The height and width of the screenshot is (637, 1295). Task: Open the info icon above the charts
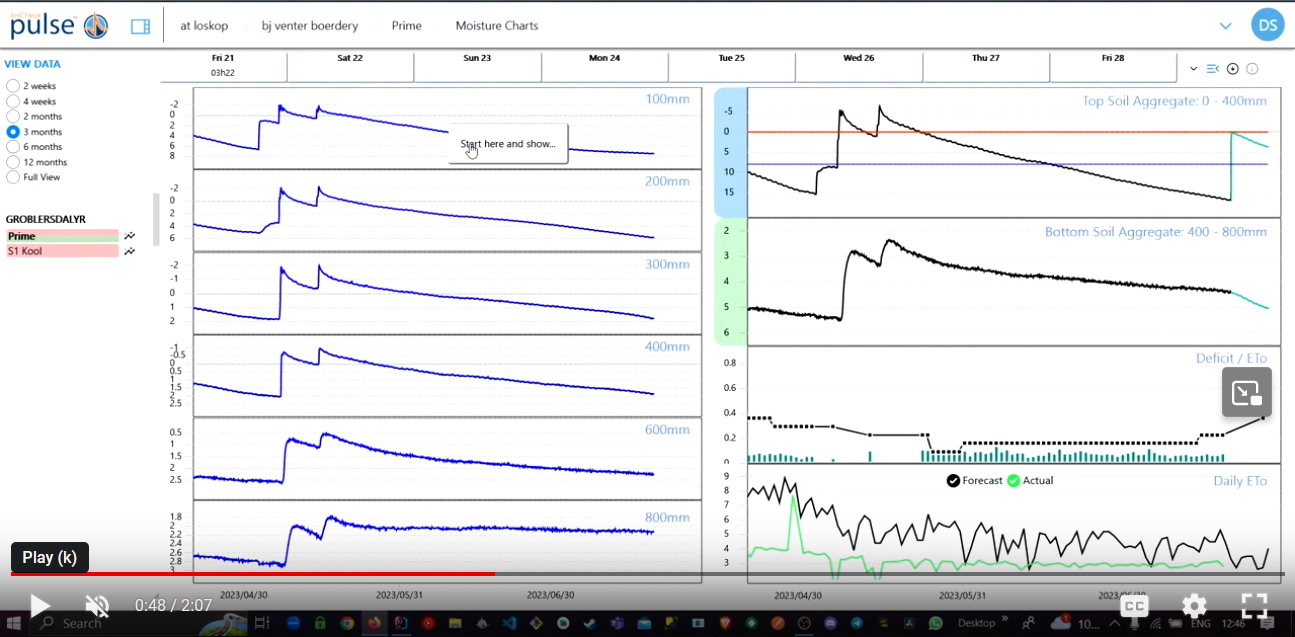pos(1252,69)
